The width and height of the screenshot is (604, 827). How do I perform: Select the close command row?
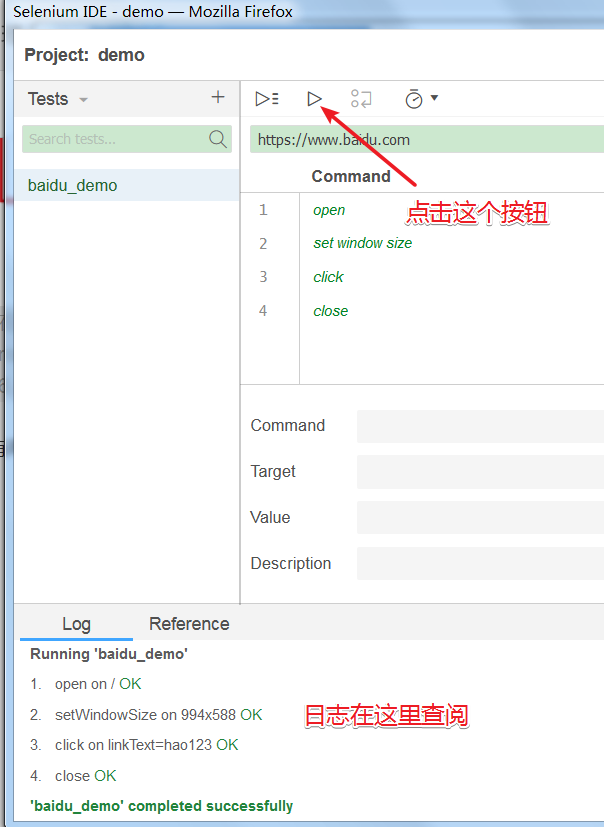tap(422, 311)
